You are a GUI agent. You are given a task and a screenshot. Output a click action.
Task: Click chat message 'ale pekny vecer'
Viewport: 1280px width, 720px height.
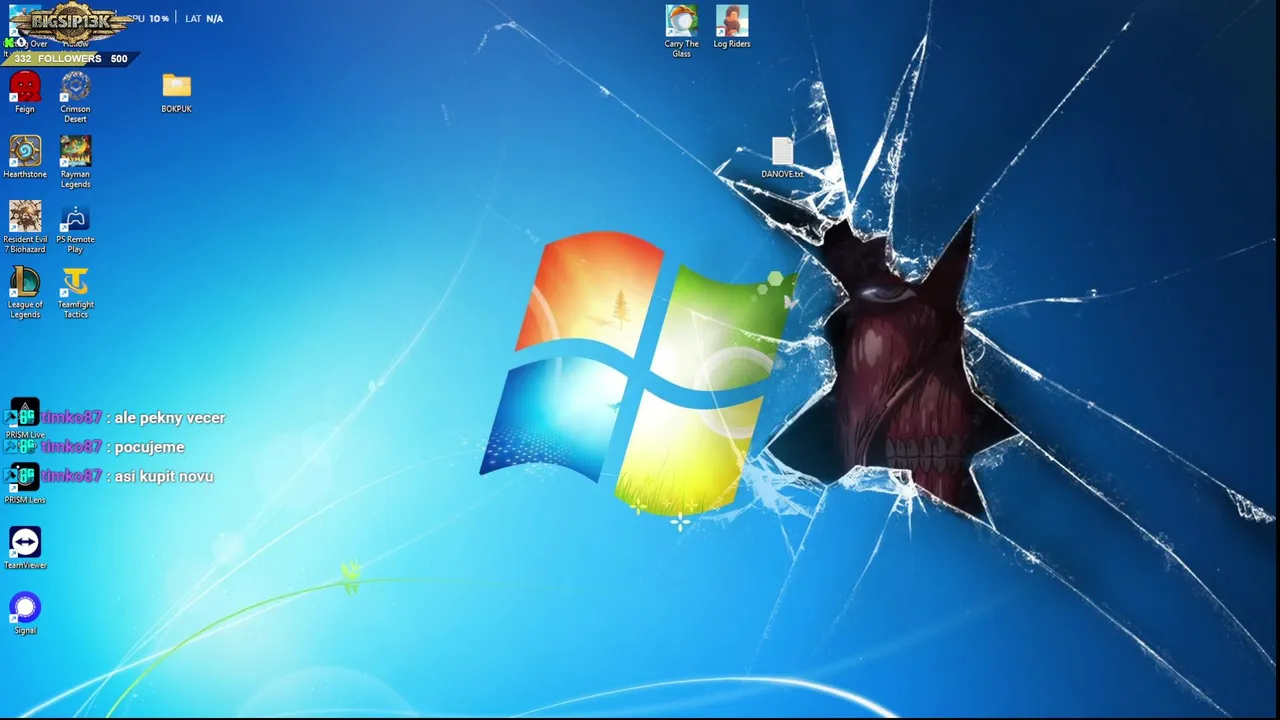click(169, 418)
